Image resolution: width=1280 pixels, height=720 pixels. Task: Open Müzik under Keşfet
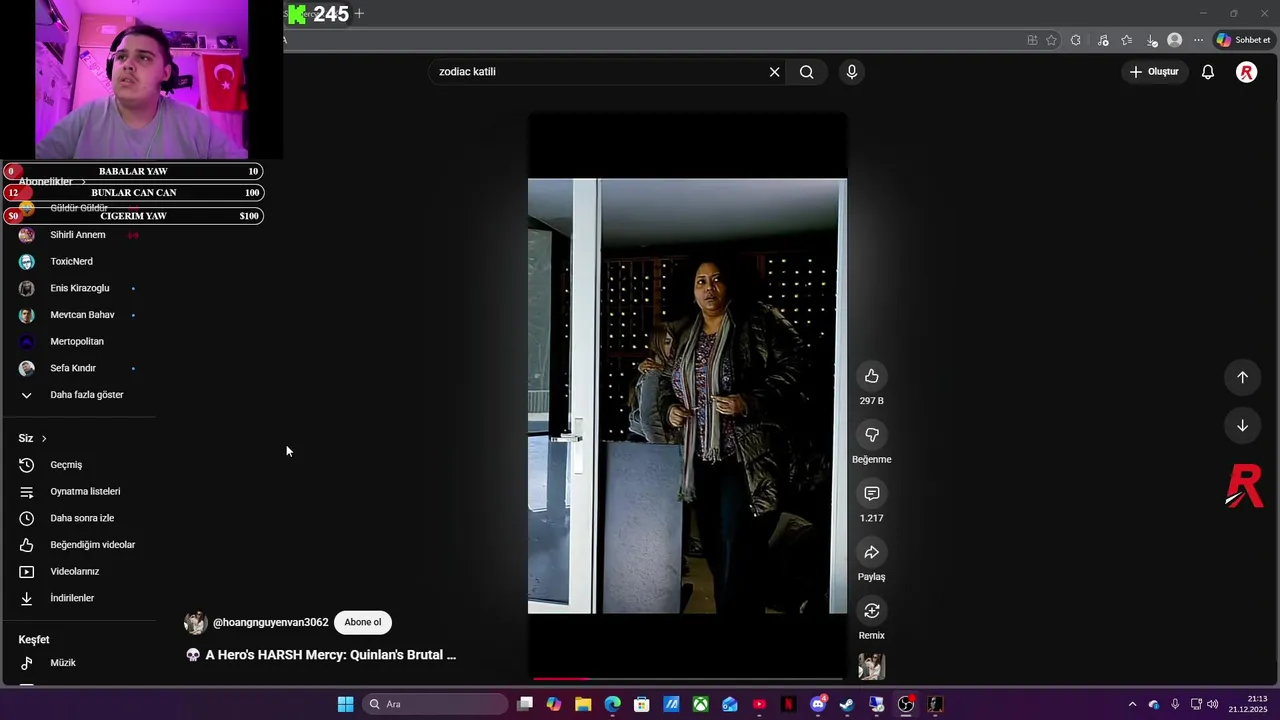63,663
